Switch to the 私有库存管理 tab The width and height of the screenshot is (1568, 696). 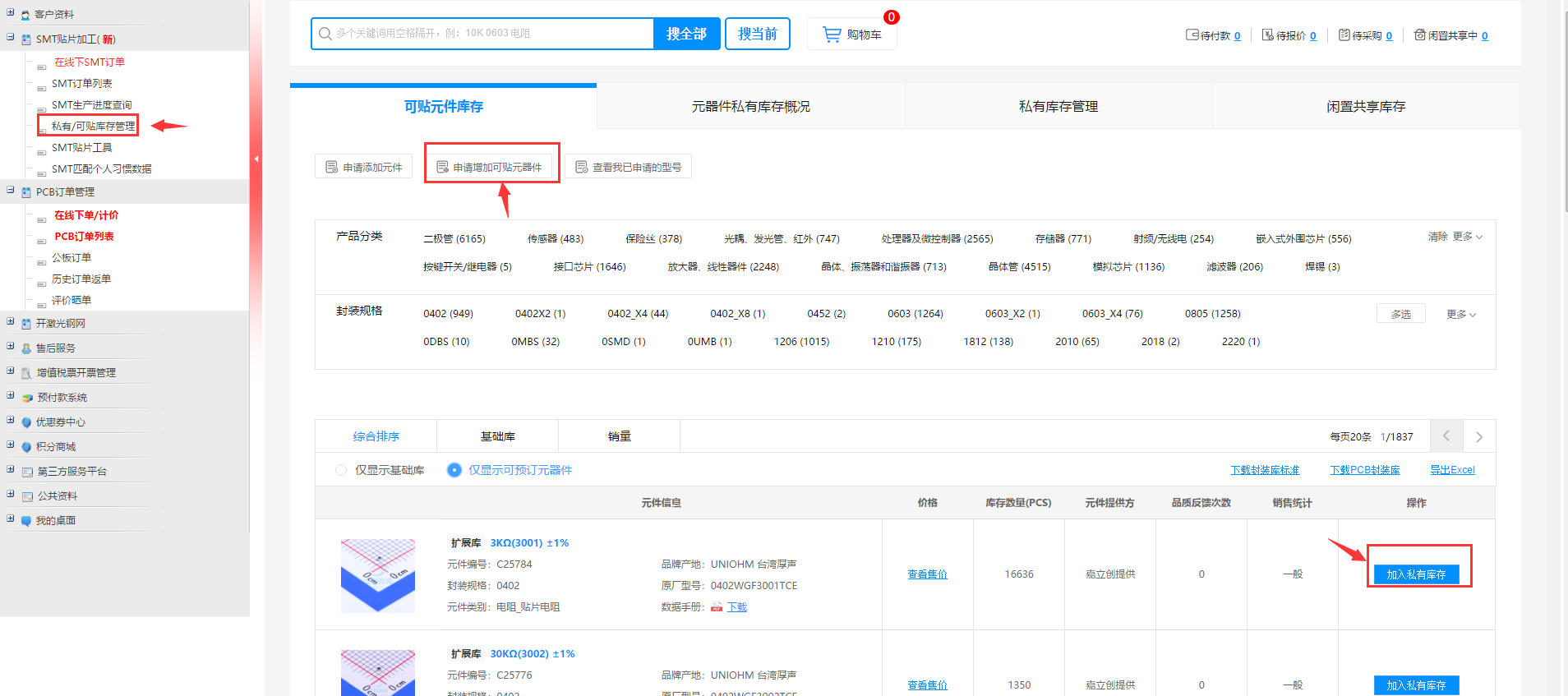point(1058,107)
